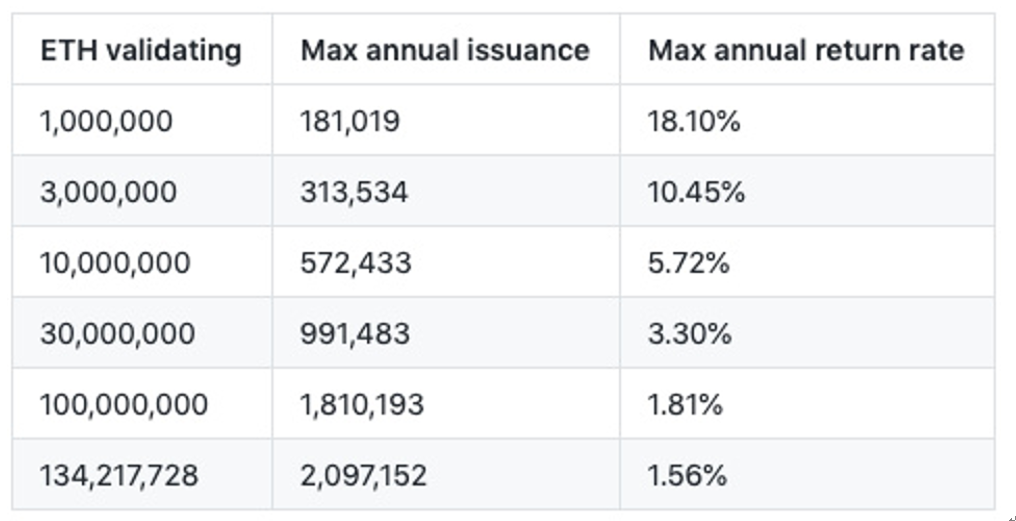The image size is (1016, 521).
Task: Select the 10.45% return rate cell
Action: pos(696,192)
